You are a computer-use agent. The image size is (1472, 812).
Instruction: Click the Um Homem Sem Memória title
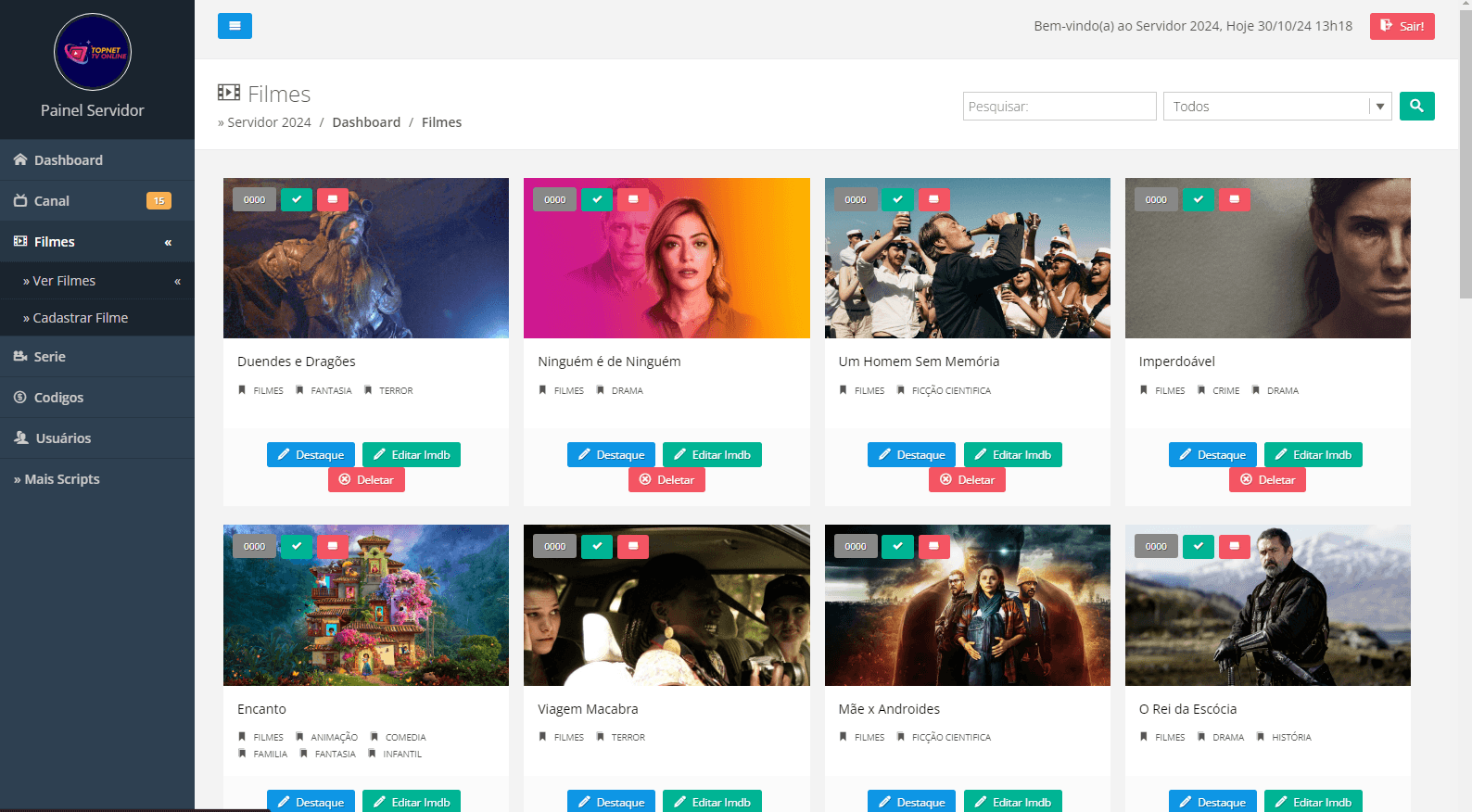click(919, 362)
